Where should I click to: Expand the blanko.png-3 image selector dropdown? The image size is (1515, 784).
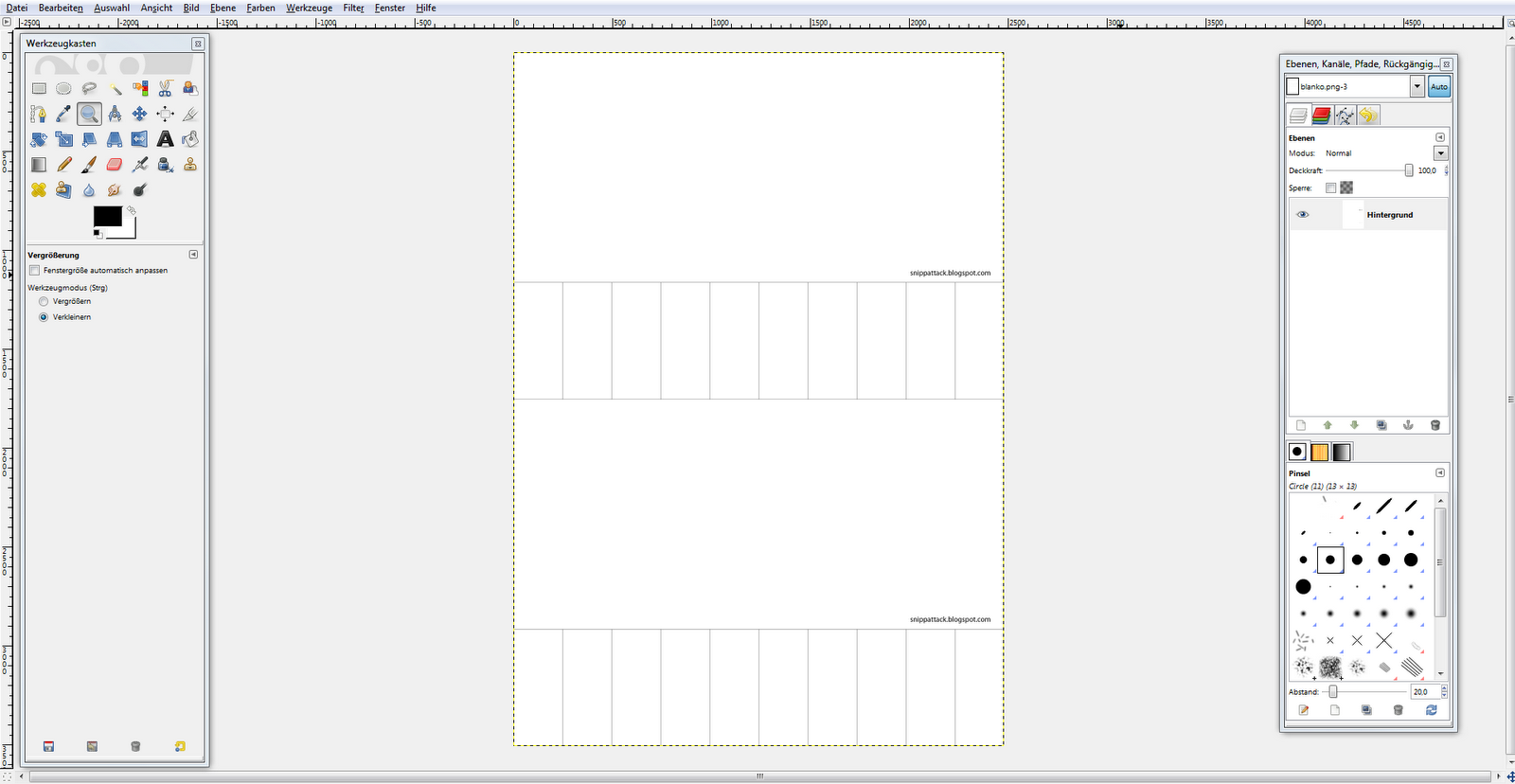coord(1417,86)
